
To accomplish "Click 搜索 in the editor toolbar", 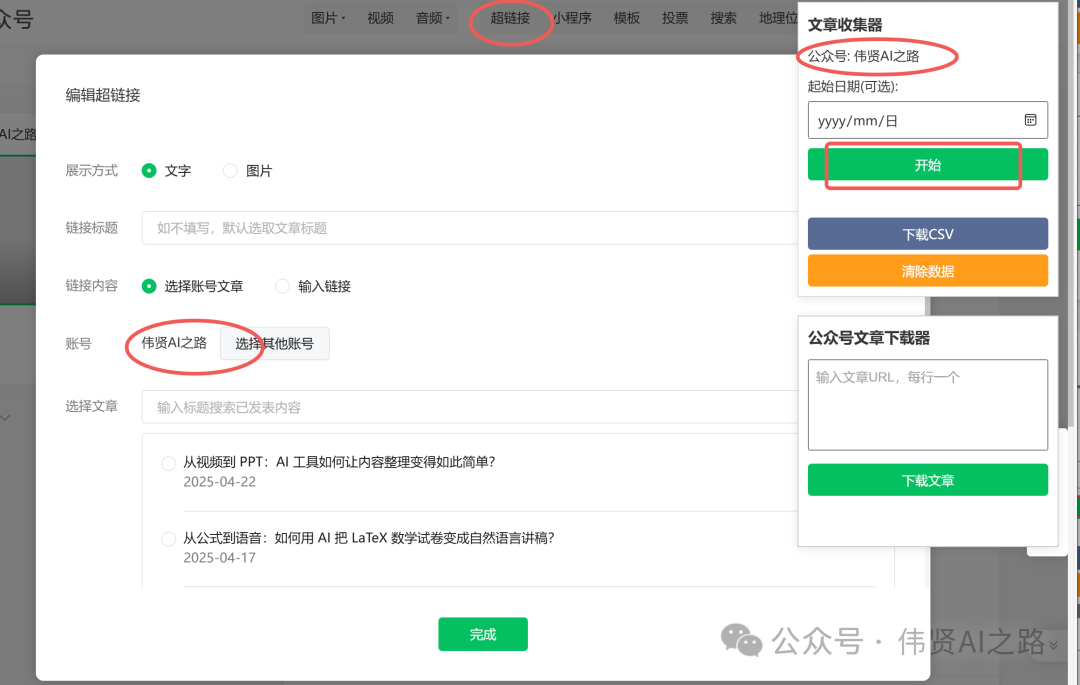I will [x=723, y=18].
